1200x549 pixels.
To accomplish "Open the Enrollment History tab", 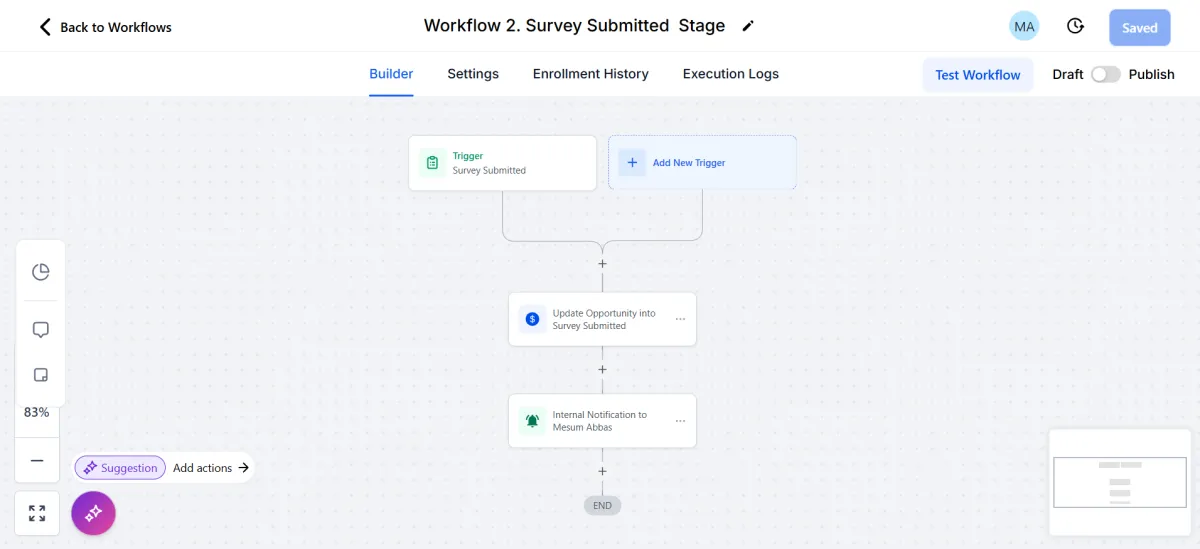I will point(590,74).
